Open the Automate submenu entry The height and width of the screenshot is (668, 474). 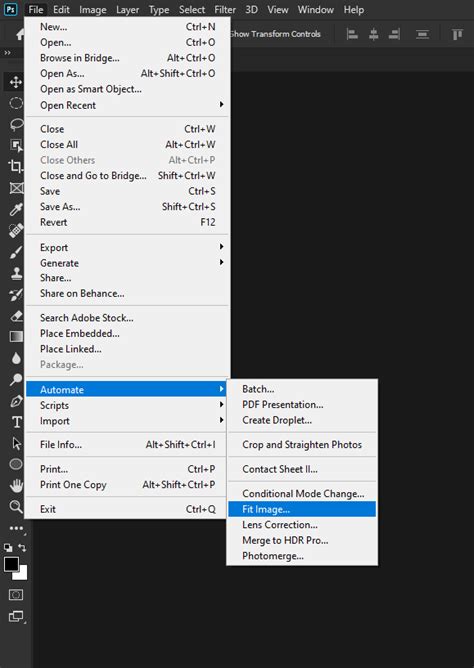[126, 389]
